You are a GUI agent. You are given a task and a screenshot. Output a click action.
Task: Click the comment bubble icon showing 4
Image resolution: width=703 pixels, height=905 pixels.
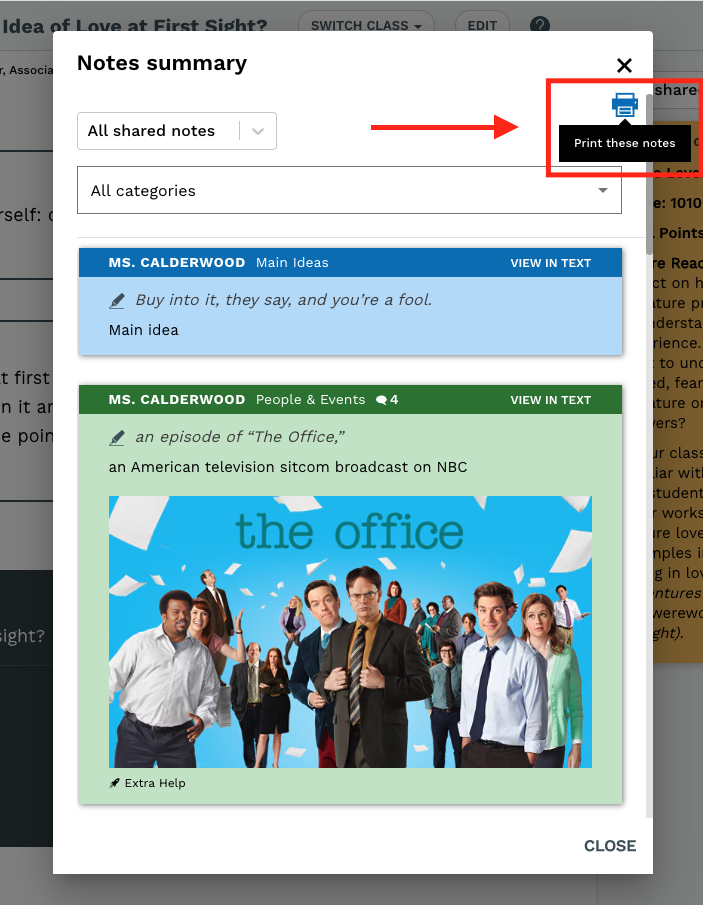pyautogui.click(x=382, y=400)
